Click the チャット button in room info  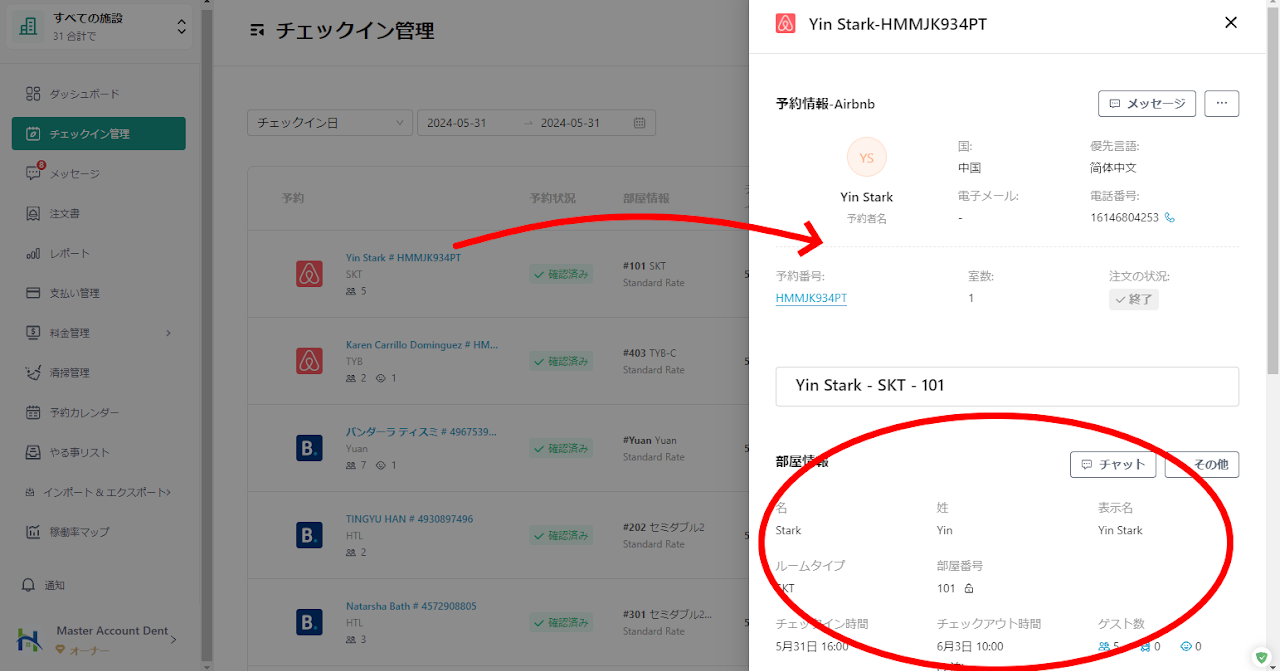pyautogui.click(x=1112, y=464)
